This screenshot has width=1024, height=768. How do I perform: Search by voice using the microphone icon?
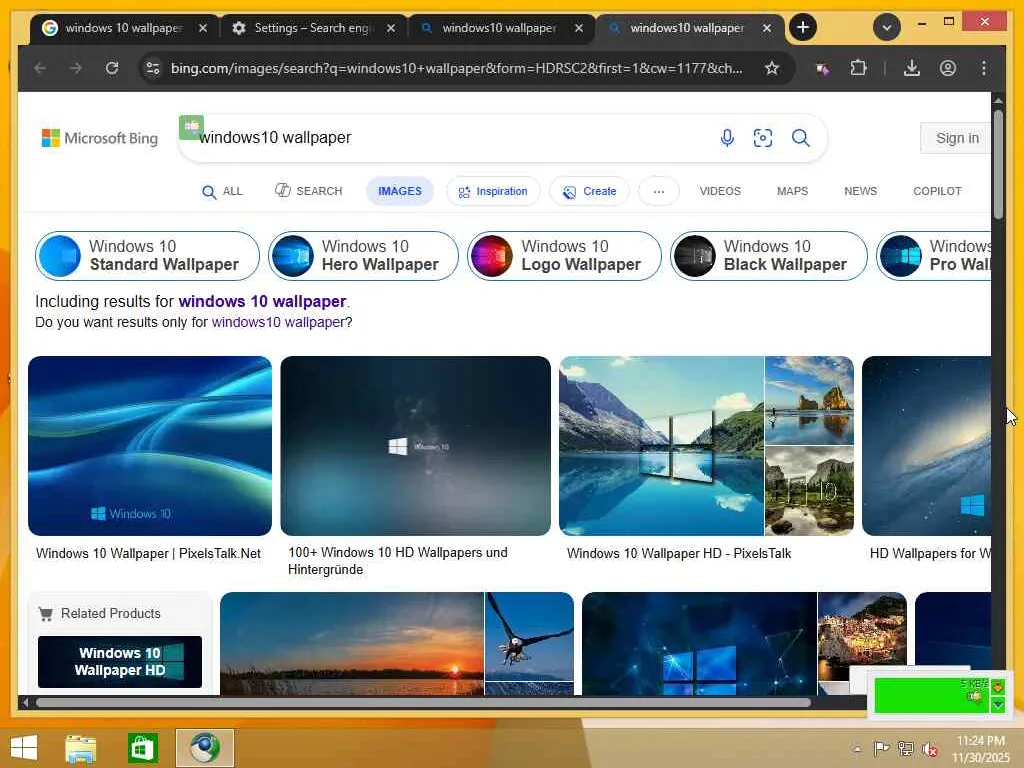pyautogui.click(x=727, y=138)
